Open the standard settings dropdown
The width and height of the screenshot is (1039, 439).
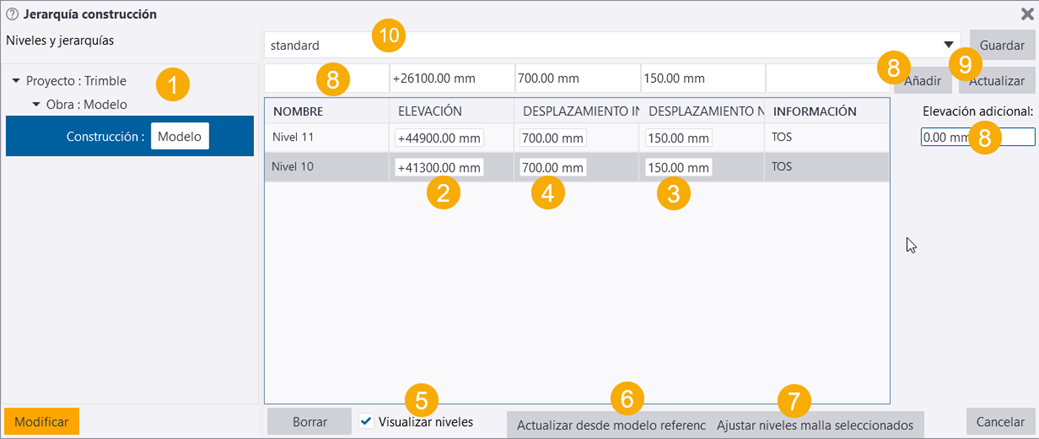tap(948, 45)
